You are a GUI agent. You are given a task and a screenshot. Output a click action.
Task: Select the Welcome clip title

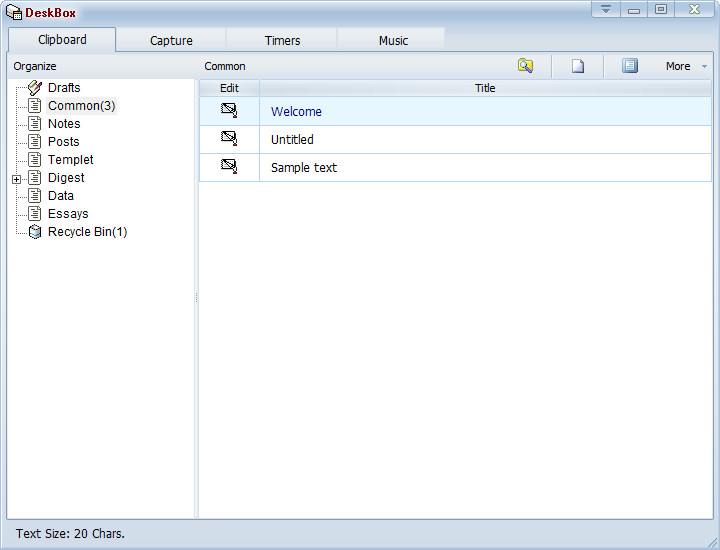[296, 112]
